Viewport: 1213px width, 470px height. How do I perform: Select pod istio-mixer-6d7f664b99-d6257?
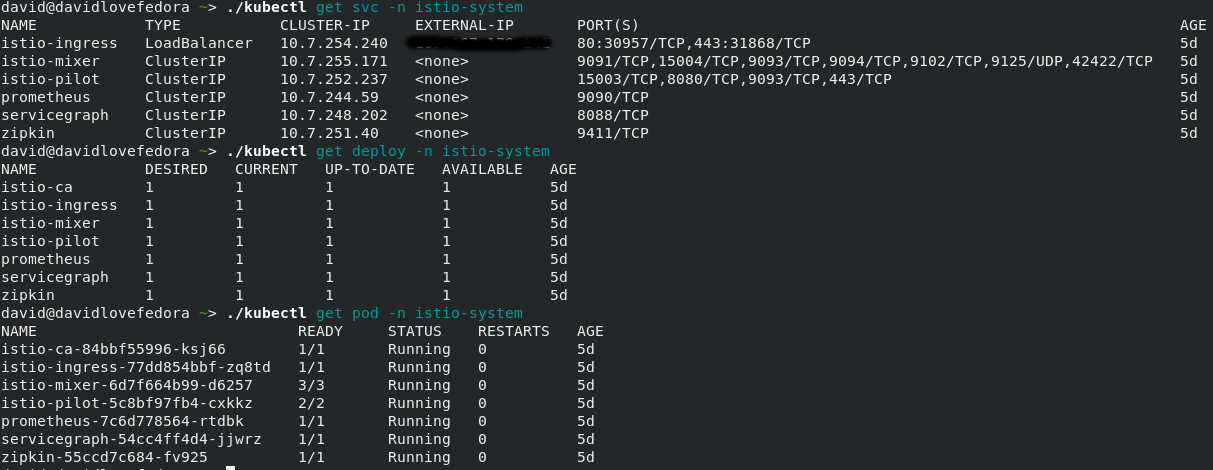[127, 385]
